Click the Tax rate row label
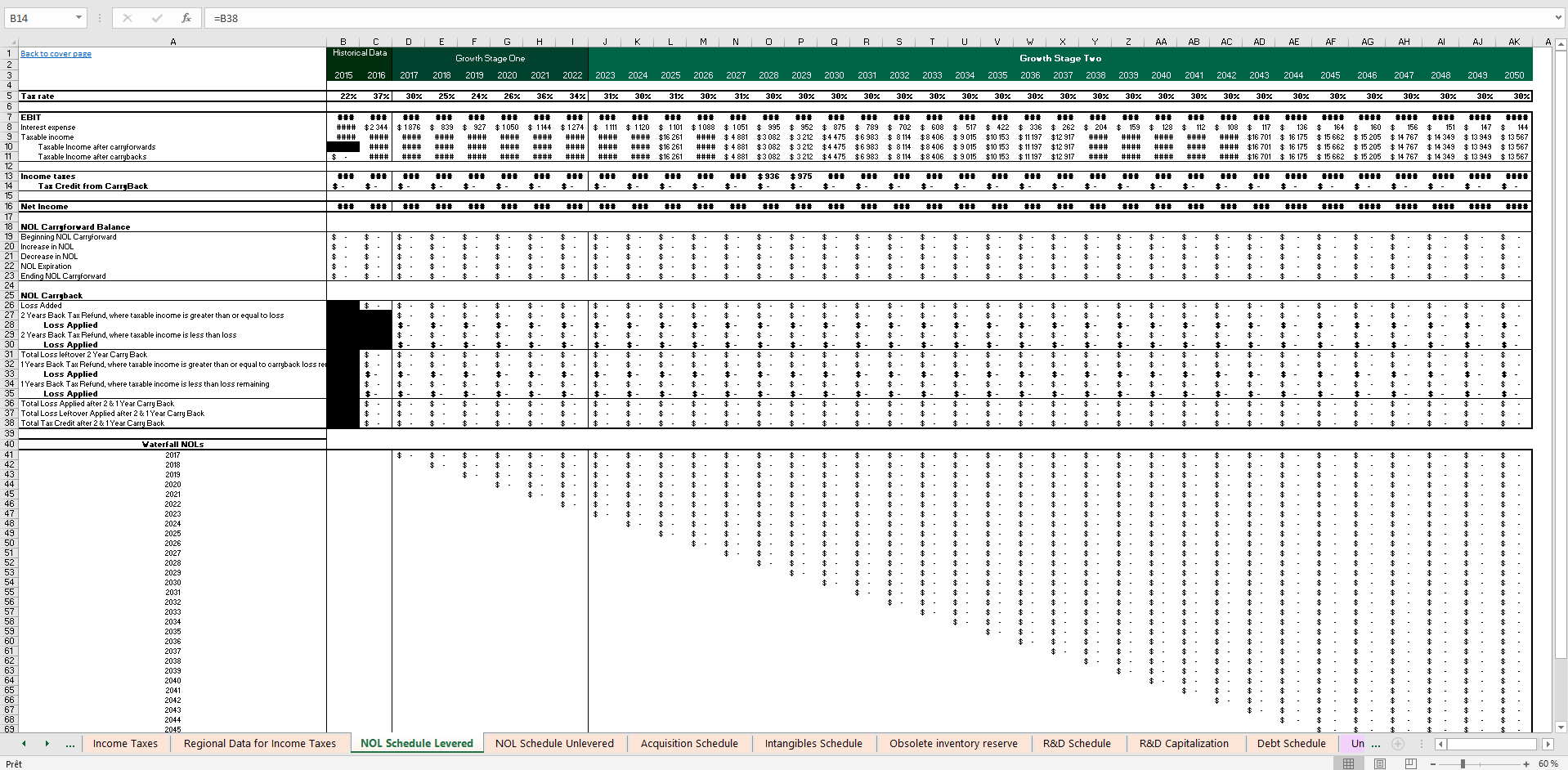 click(37, 96)
